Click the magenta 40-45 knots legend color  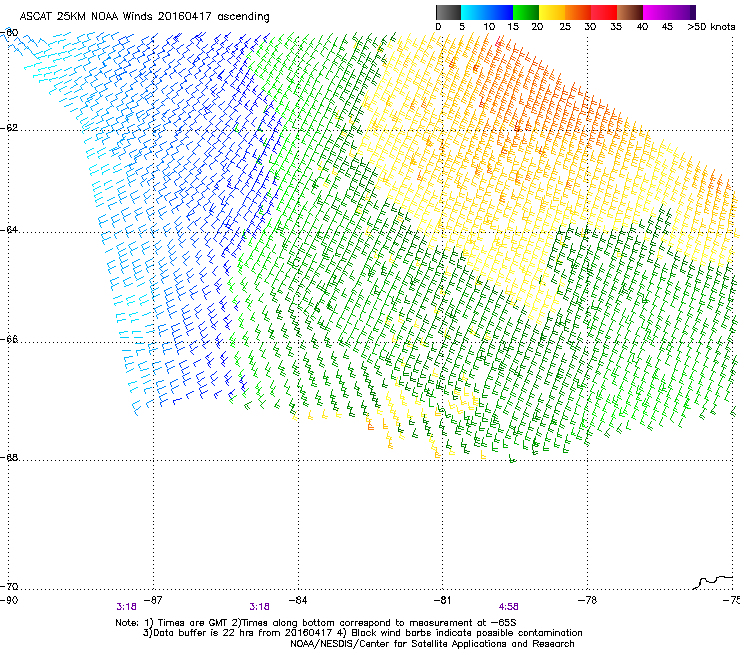(656, 12)
